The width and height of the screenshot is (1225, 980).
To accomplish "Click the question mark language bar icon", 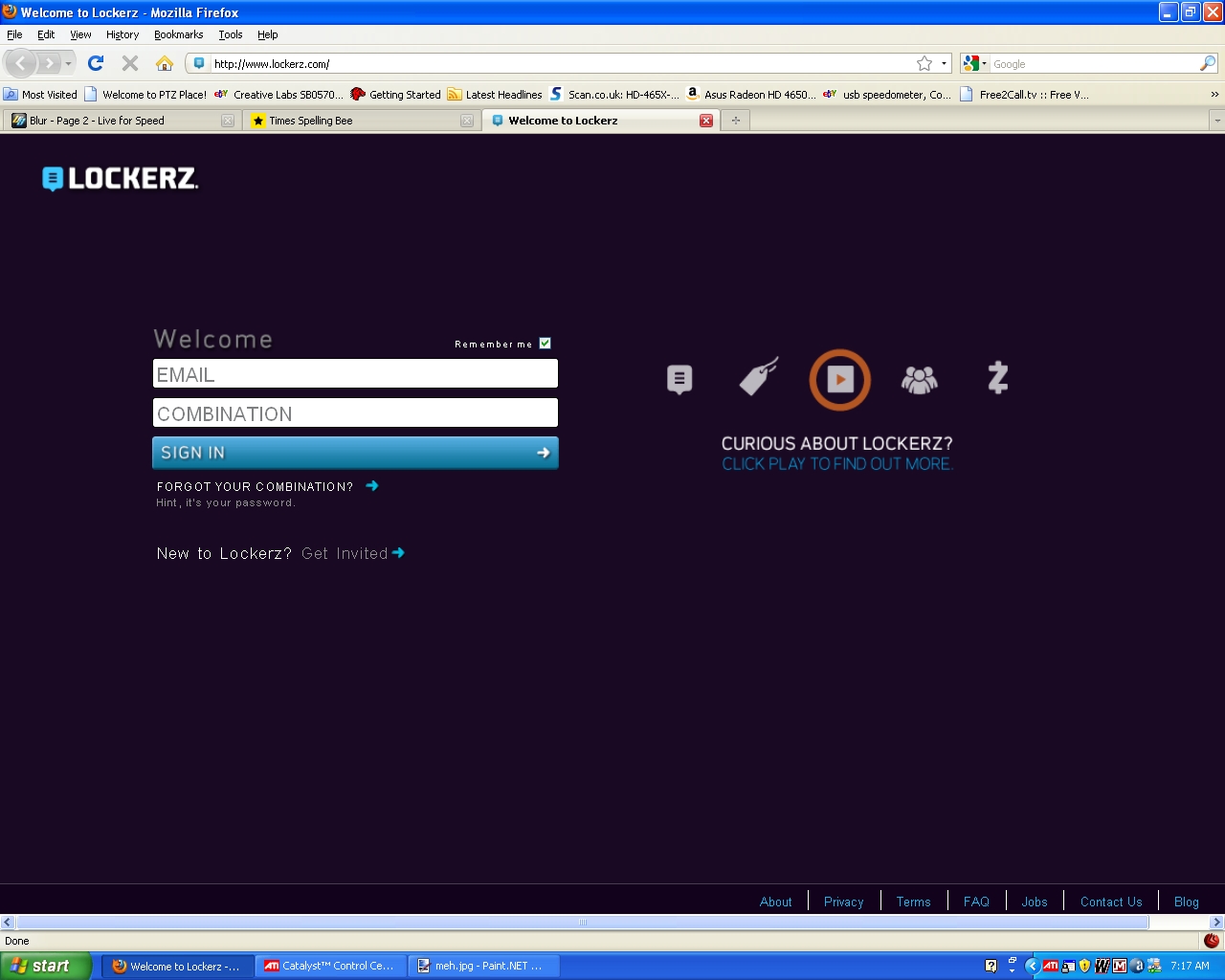I will [991, 966].
